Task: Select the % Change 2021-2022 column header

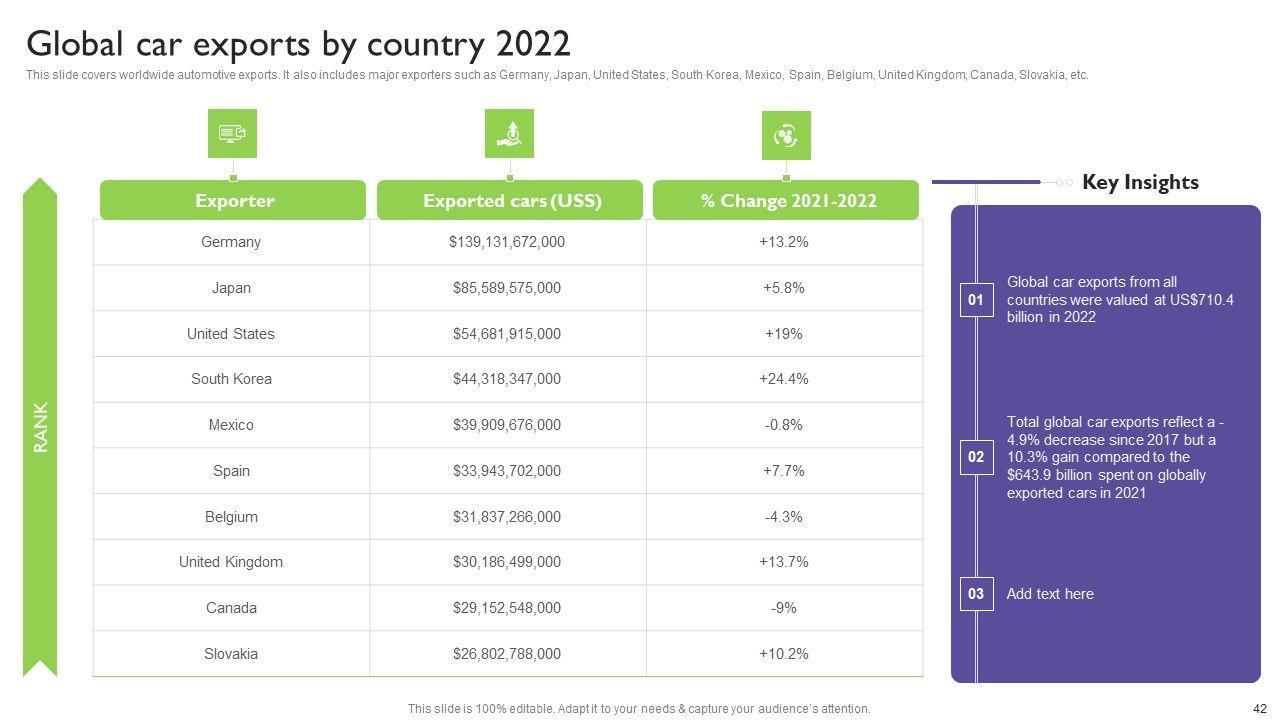Action: (786, 201)
